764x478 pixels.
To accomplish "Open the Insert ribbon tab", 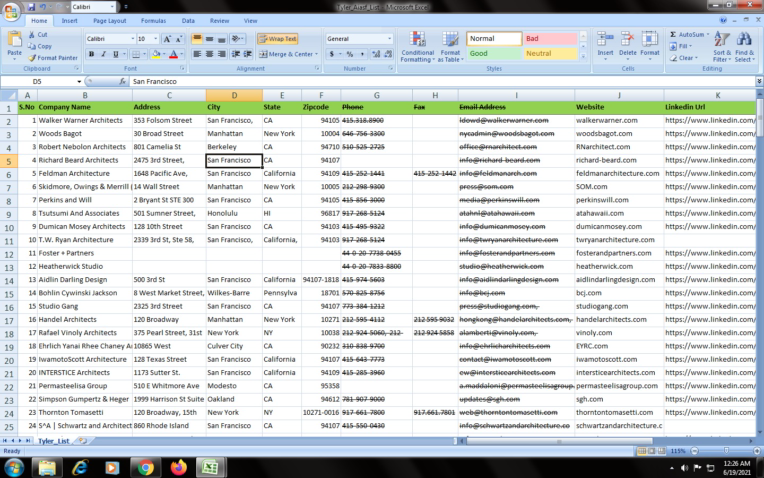I will coord(69,21).
